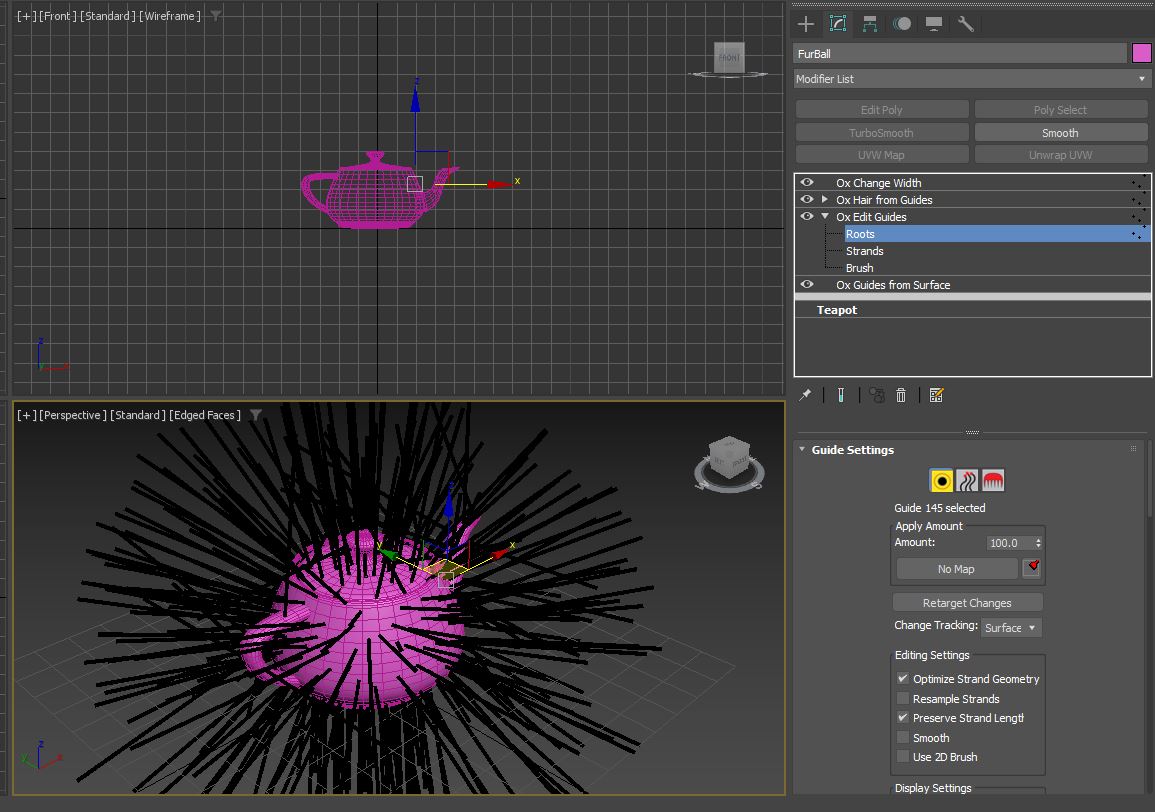Hide the Ox Change Width modifier

[x=807, y=183]
